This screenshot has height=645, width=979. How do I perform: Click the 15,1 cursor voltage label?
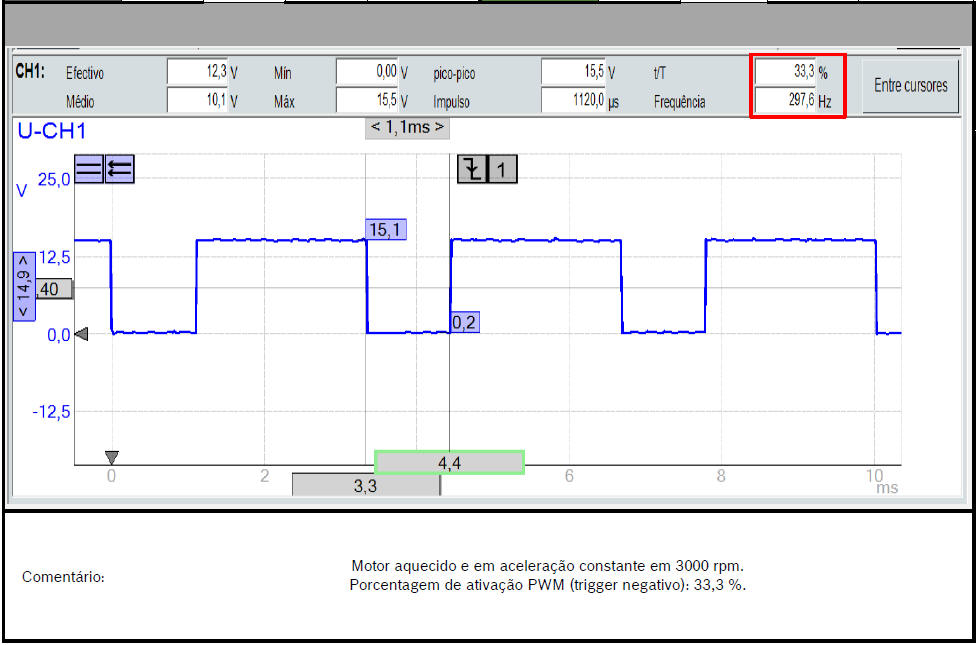pyautogui.click(x=386, y=230)
